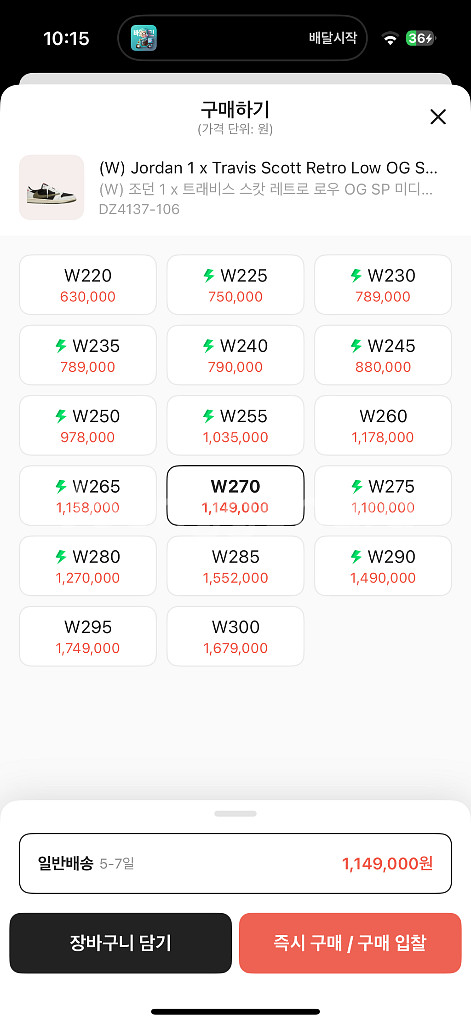Select the highlighted W270 size option
This screenshot has width=471, height=1024.
(x=235, y=496)
